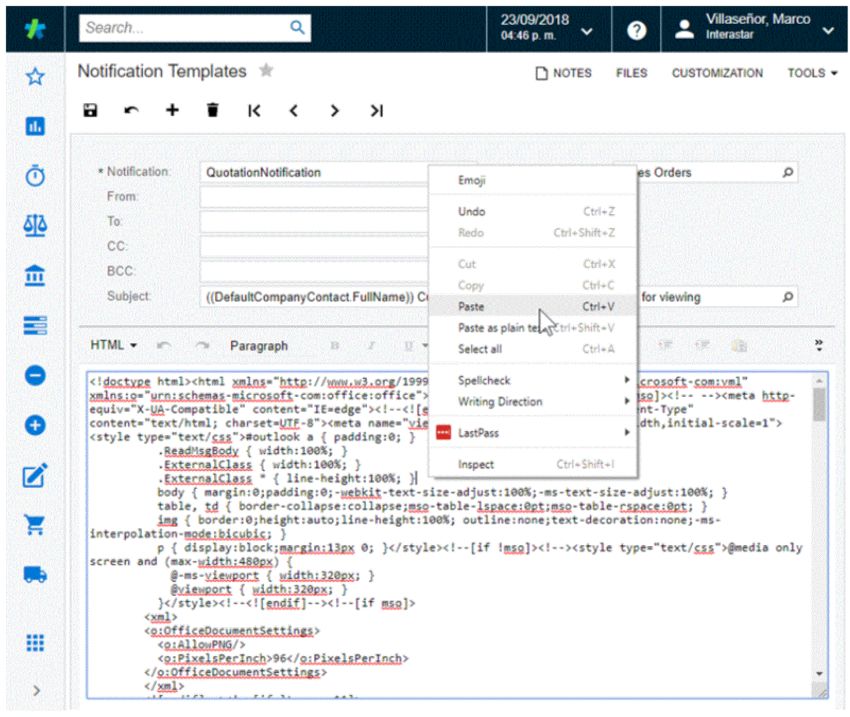Open the HTML mode dropdown
This screenshot has height=717, width=850.
(113, 345)
